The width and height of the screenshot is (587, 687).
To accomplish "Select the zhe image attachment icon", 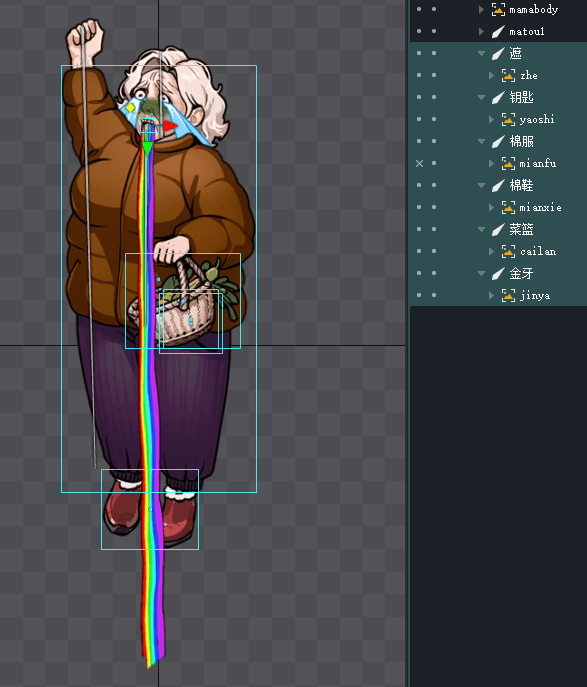I will [508, 75].
